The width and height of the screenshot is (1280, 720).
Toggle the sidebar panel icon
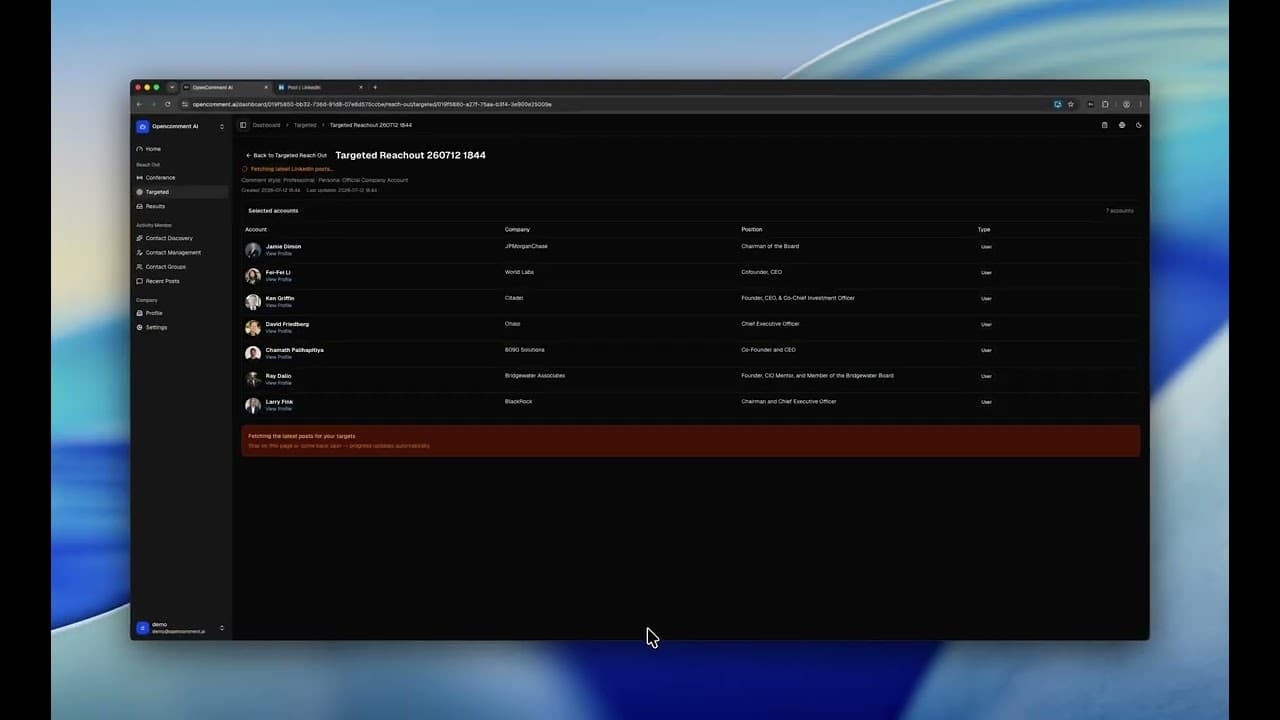[243, 125]
